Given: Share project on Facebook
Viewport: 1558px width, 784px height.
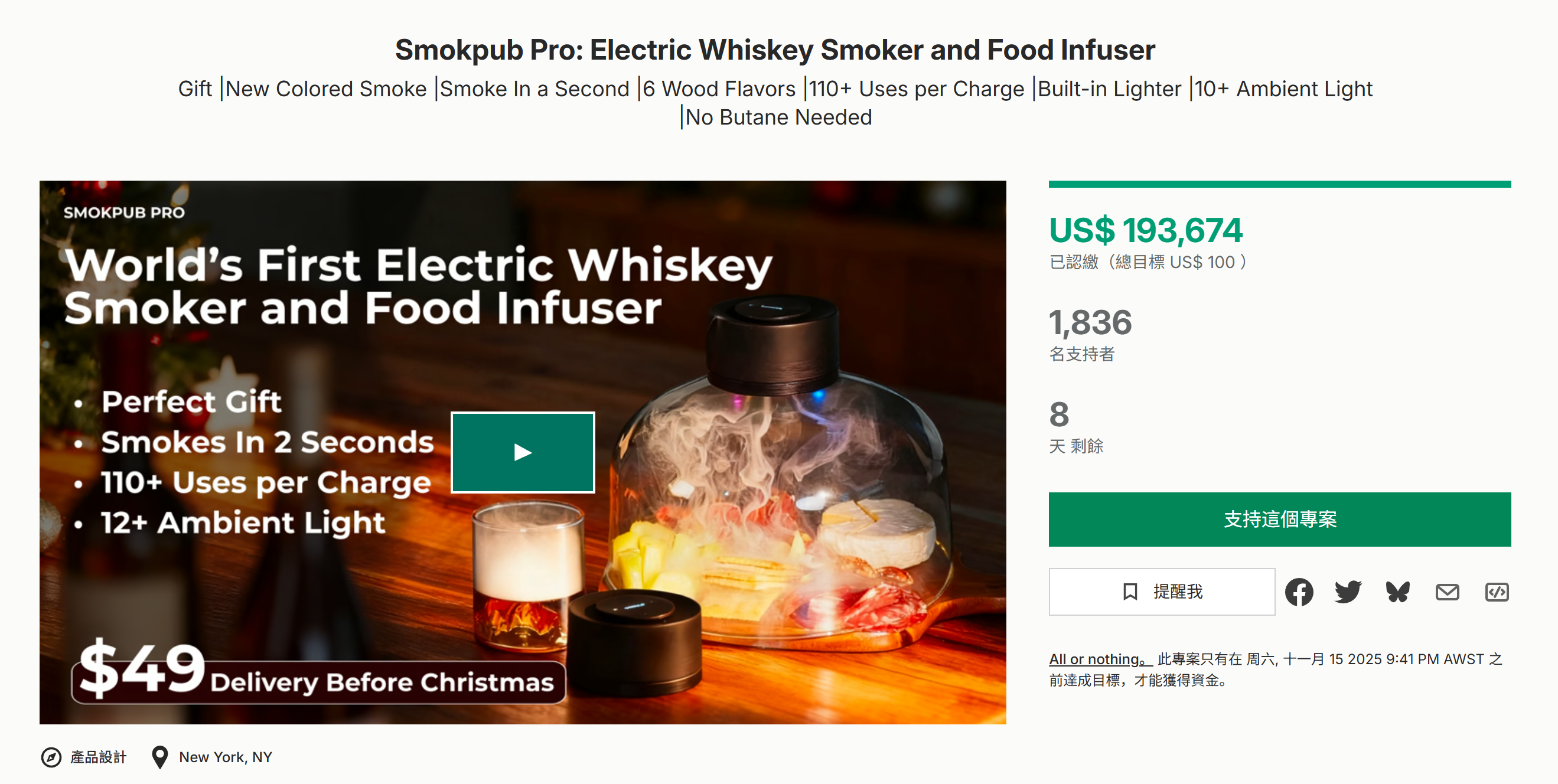Looking at the screenshot, I should click(x=1299, y=592).
